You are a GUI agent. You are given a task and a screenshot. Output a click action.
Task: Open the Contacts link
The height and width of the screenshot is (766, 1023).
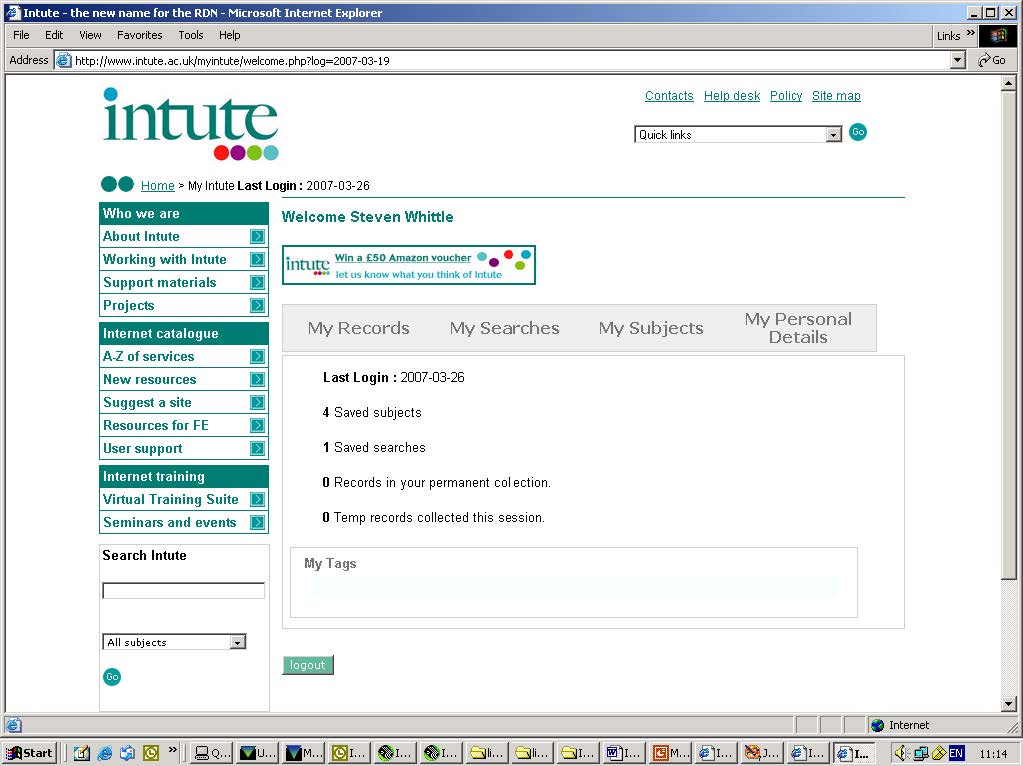(x=669, y=96)
